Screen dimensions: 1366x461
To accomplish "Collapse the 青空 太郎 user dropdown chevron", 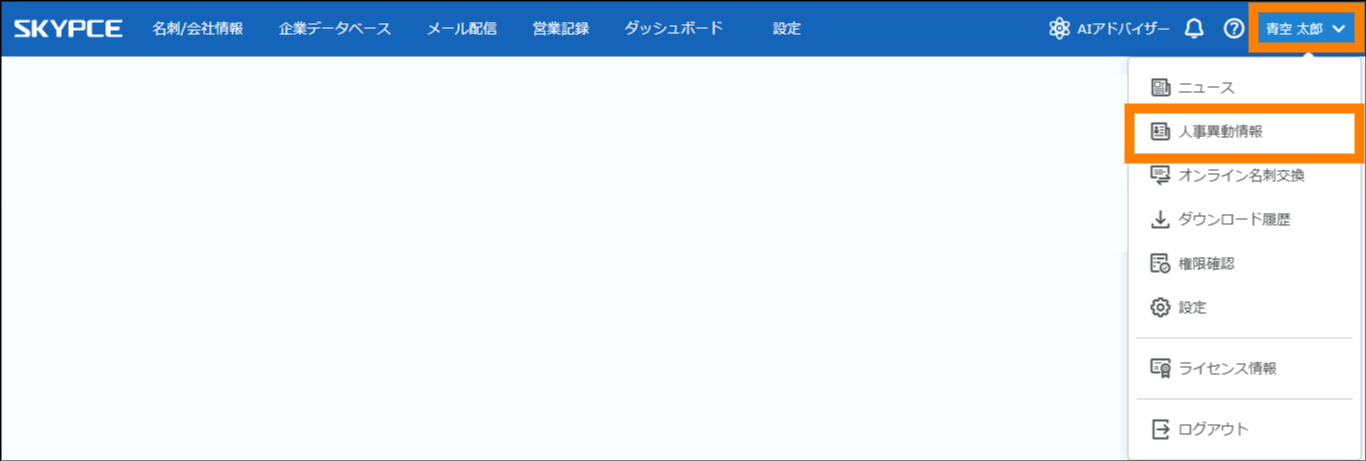I will (x=1339, y=29).
